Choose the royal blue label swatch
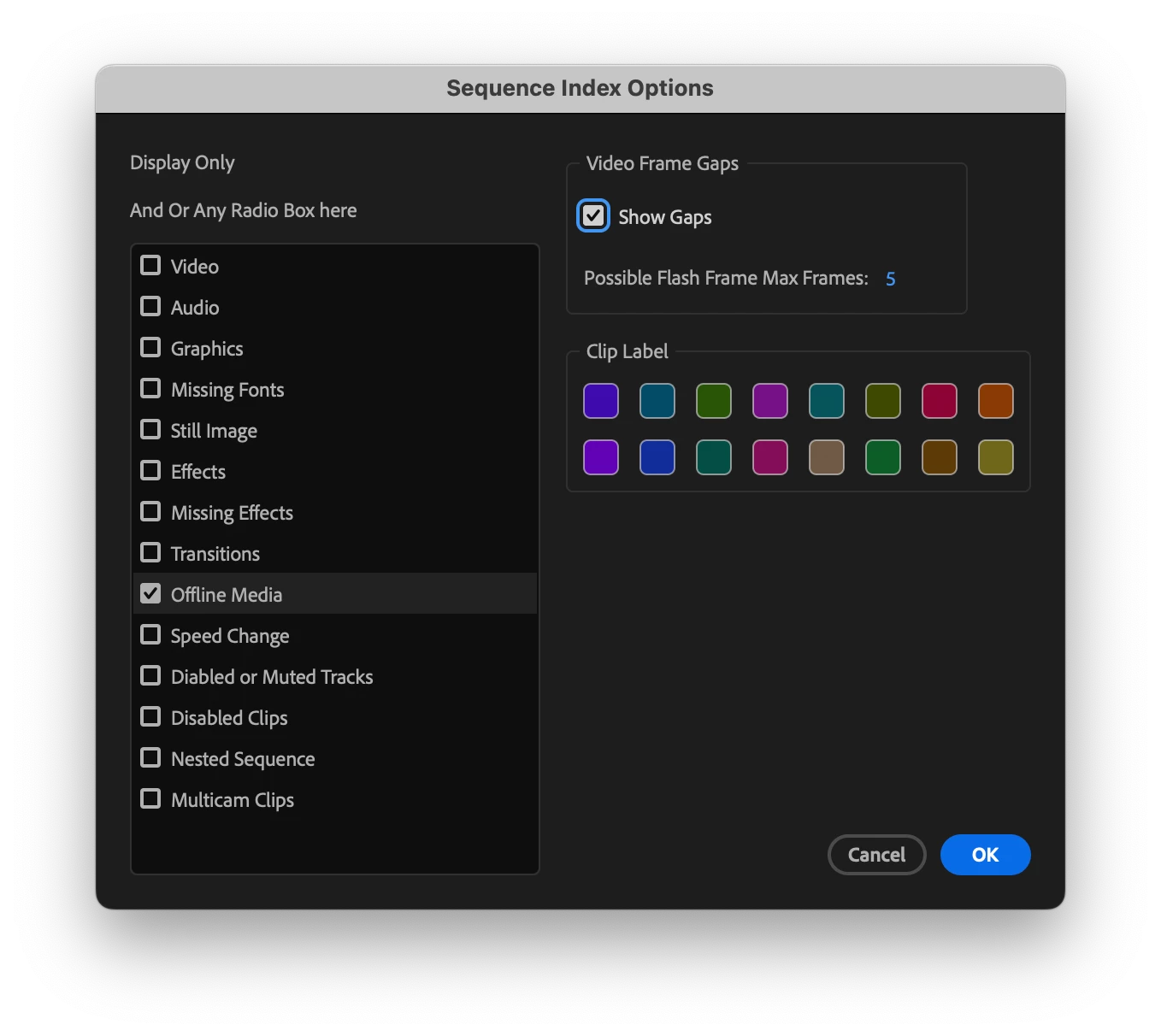 point(657,457)
